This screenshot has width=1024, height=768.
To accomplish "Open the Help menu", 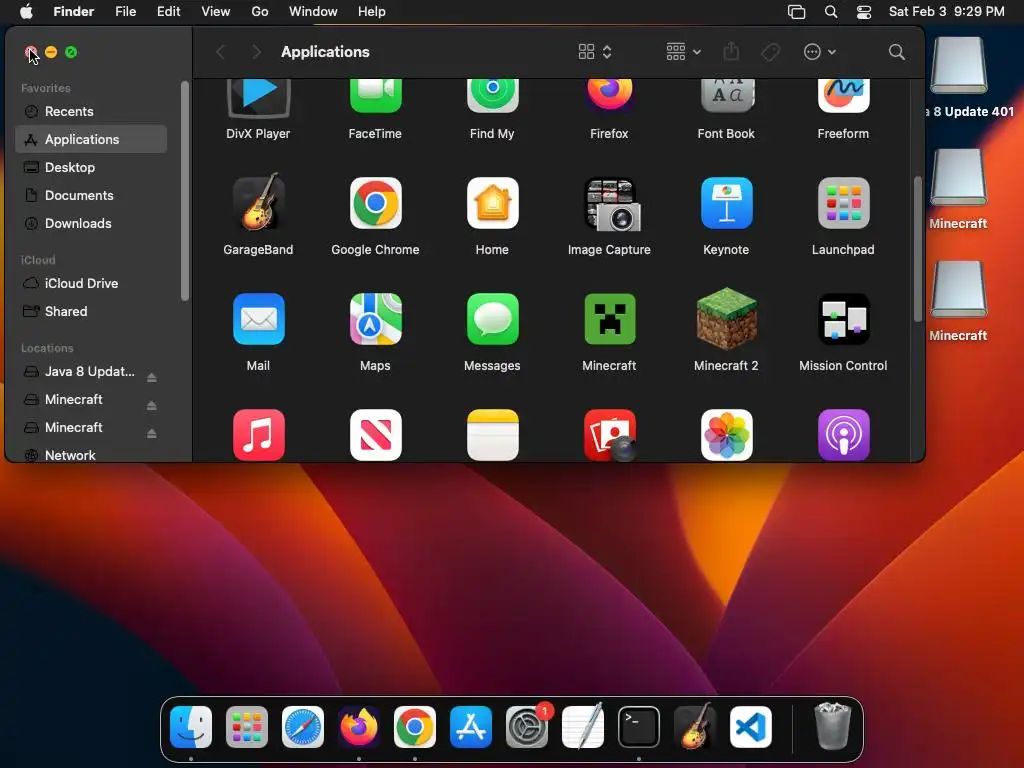I will (372, 12).
